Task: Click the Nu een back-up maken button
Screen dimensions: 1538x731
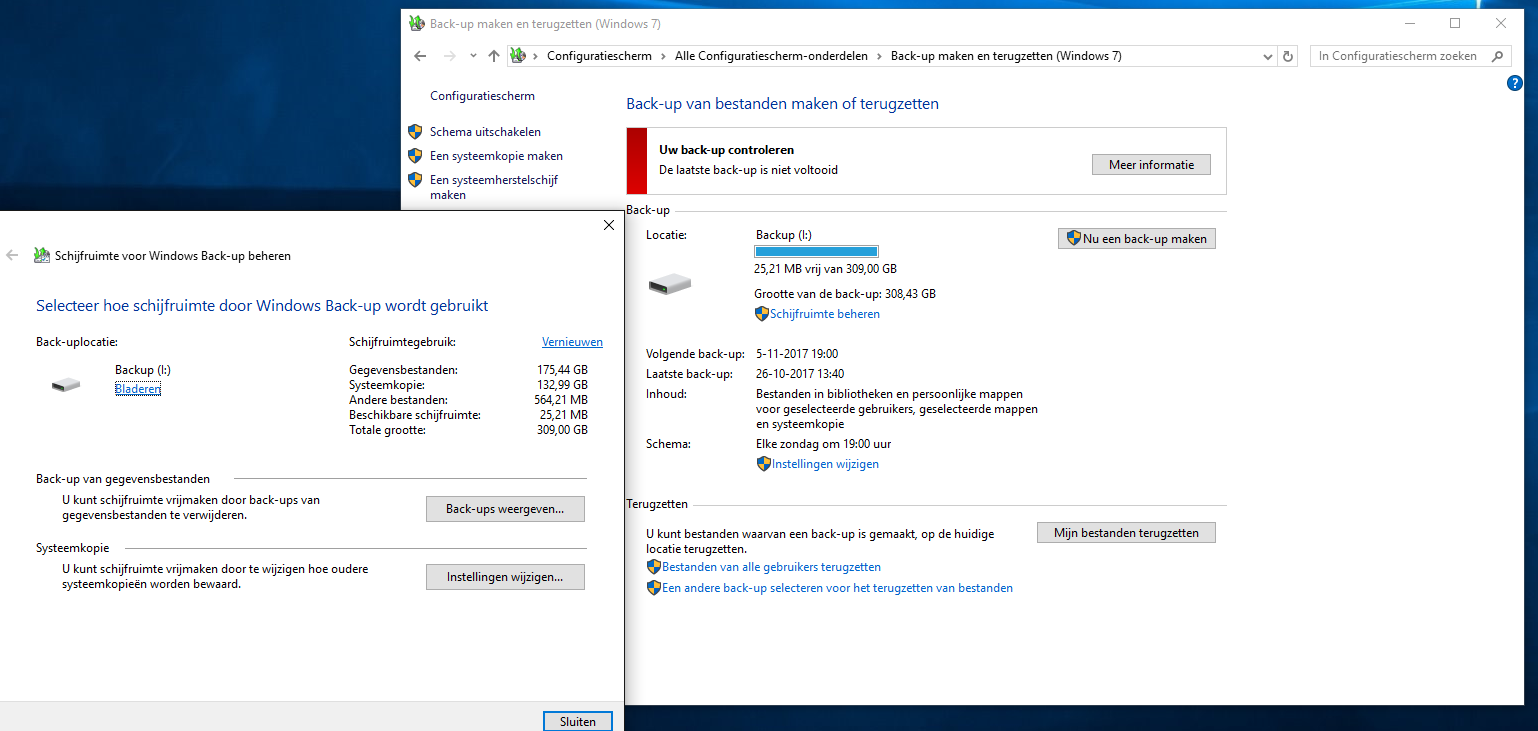Action: 1137,238
